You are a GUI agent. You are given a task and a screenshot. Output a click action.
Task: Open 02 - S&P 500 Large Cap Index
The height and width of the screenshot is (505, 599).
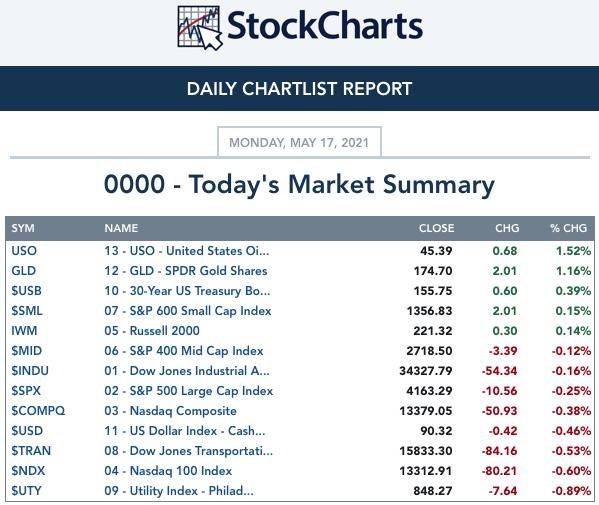tap(189, 391)
